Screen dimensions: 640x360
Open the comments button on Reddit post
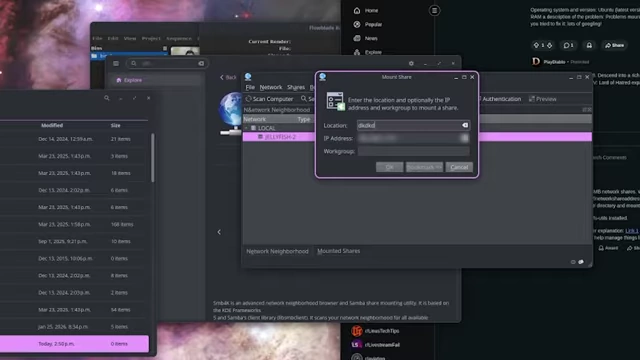pyautogui.click(x=568, y=45)
